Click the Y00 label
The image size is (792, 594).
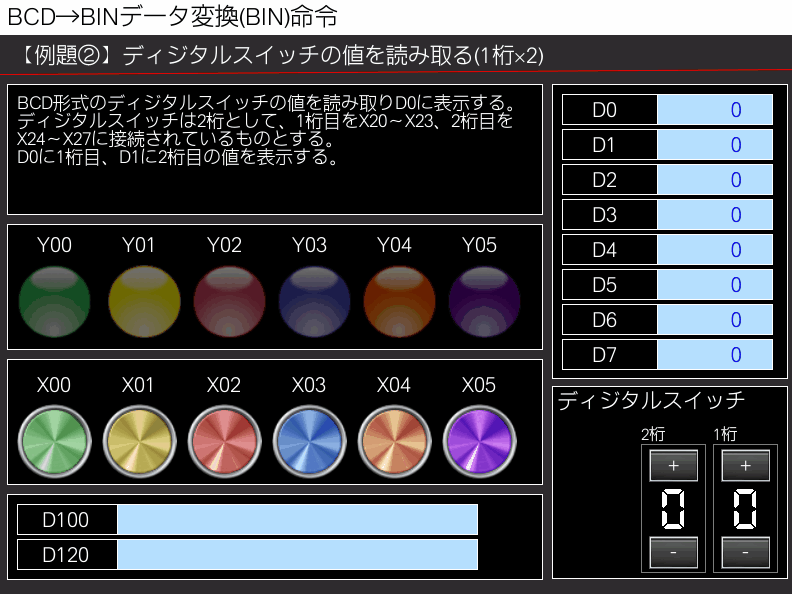[x=55, y=245]
